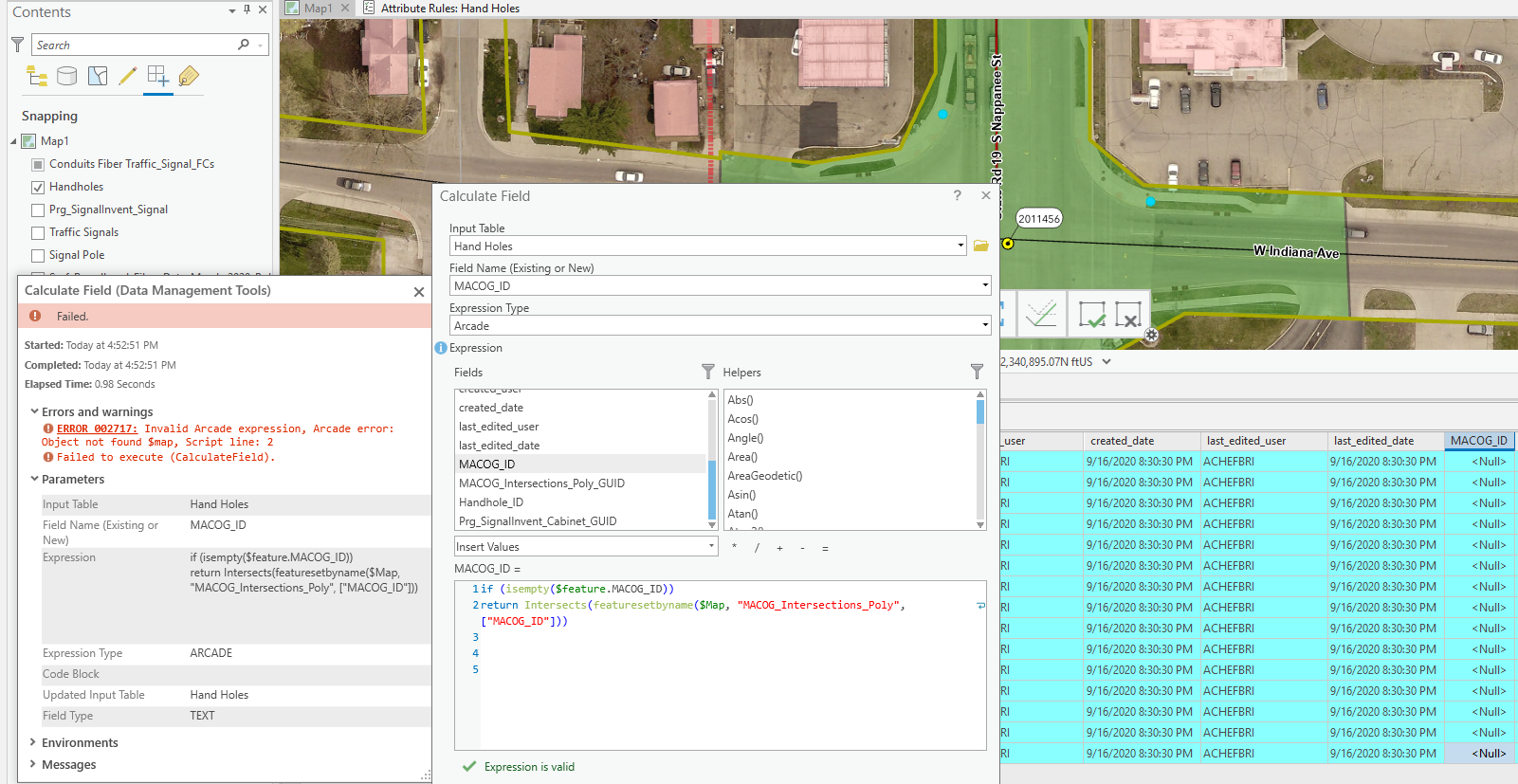Browse for input table with folder icon
Image resolution: width=1518 pixels, height=784 pixels.
tap(981, 246)
